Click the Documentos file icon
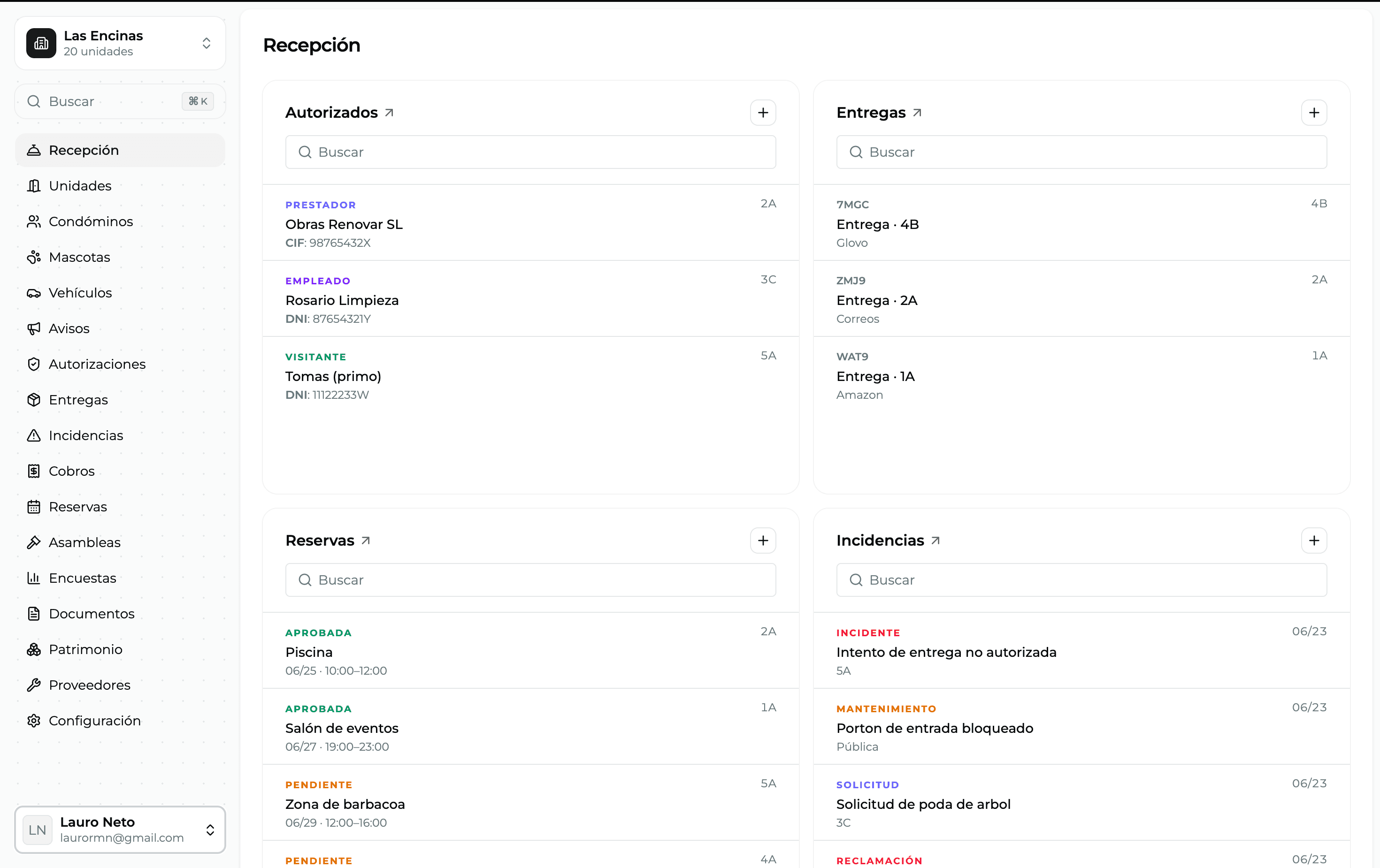This screenshot has height=868, width=1380. coord(34,614)
